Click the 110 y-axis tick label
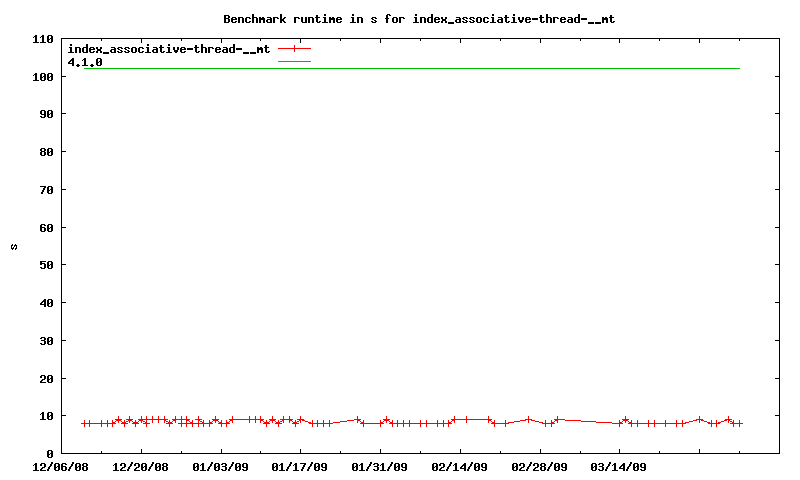The width and height of the screenshot is (800, 480). point(42,39)
